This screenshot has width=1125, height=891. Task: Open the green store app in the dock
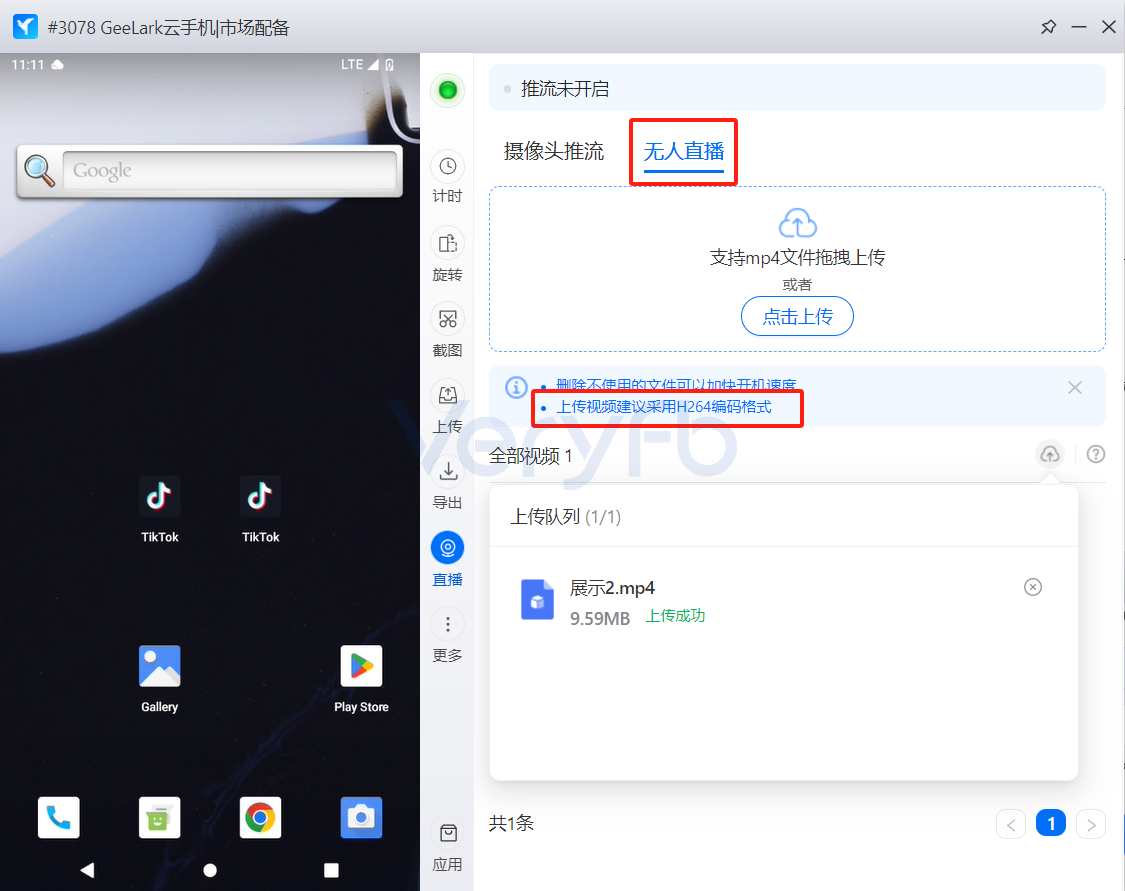[159, 817]
